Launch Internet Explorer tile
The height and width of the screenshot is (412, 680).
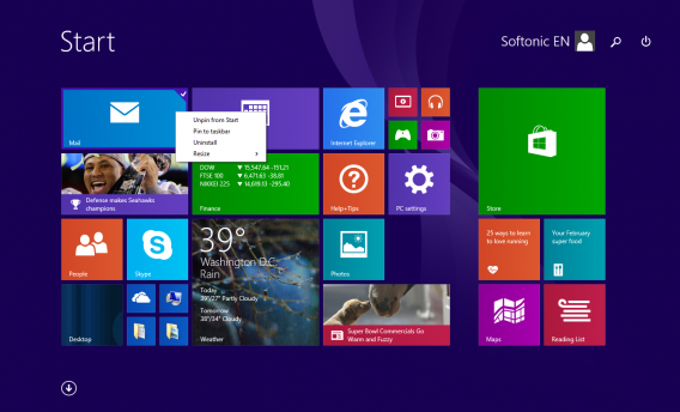click(x=353, y=118)
